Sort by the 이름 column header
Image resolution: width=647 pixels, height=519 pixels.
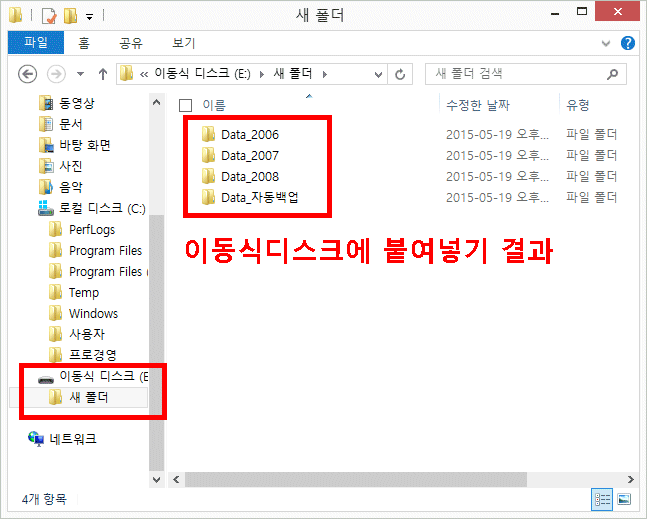tap(214, 105)
